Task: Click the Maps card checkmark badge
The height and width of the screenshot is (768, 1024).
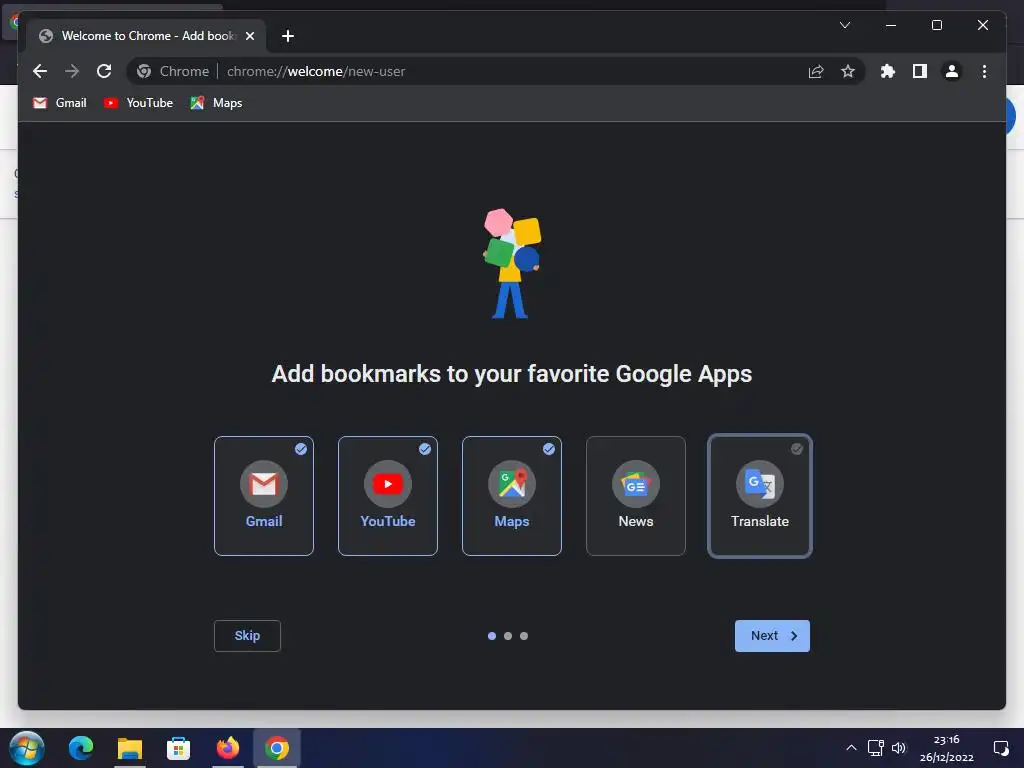Action: 549,449
